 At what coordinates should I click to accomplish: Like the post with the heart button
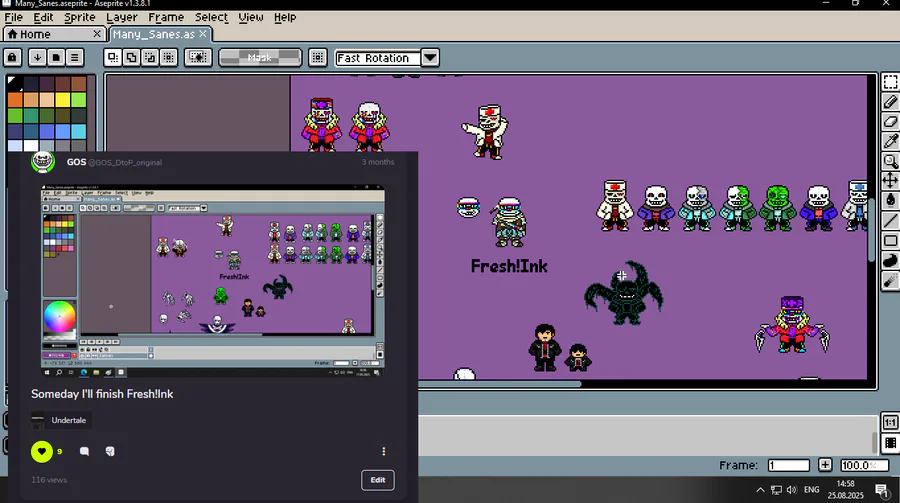point(42,451)
